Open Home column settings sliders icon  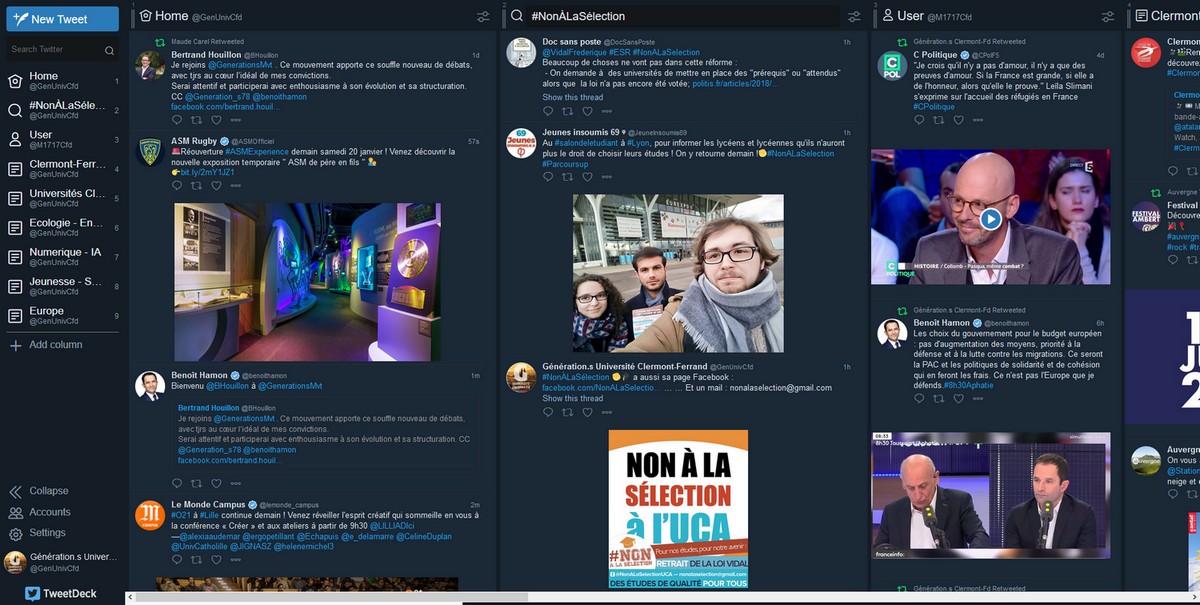483,16
